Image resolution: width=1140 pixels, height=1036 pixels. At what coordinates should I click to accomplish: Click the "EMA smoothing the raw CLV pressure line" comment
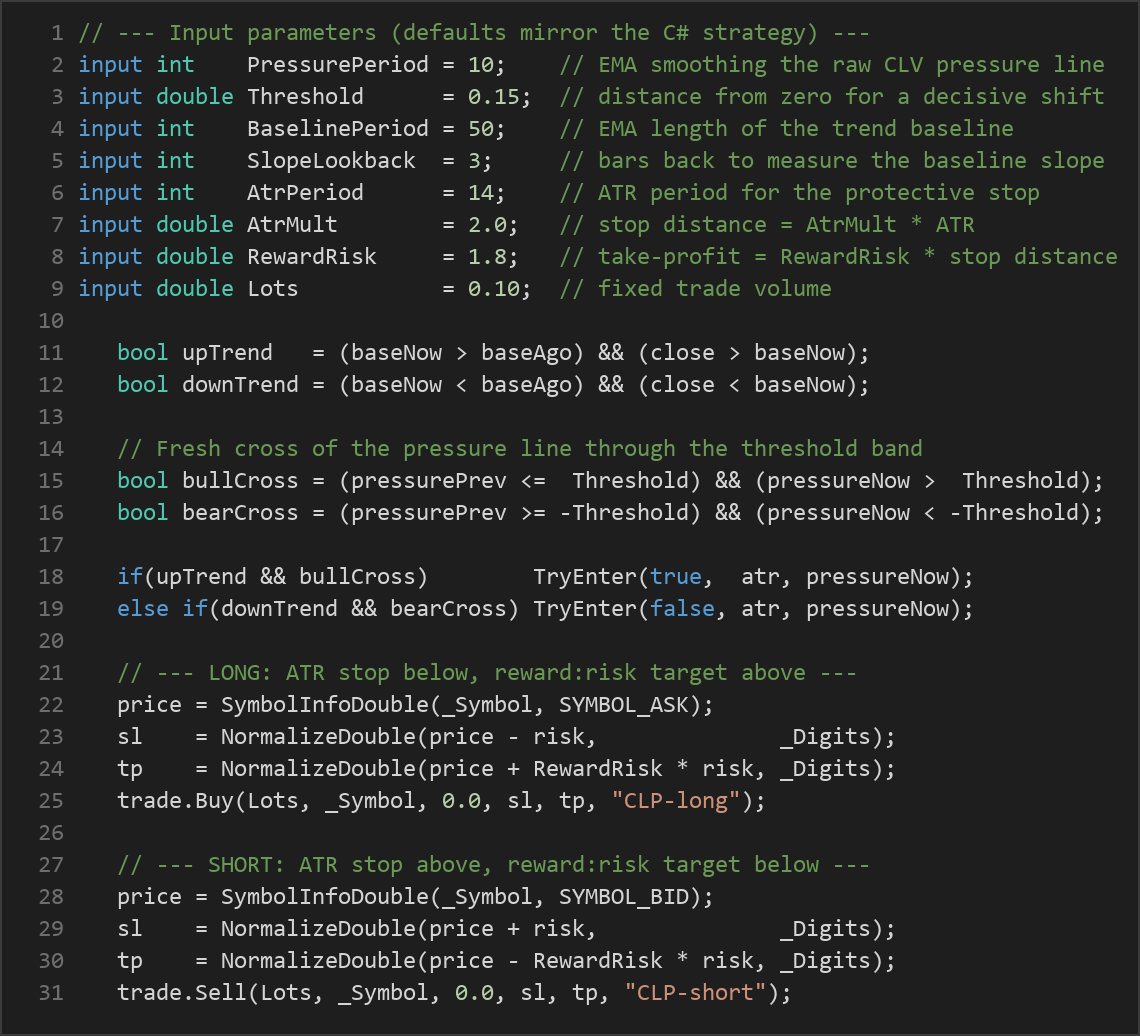tap(832, 65)
